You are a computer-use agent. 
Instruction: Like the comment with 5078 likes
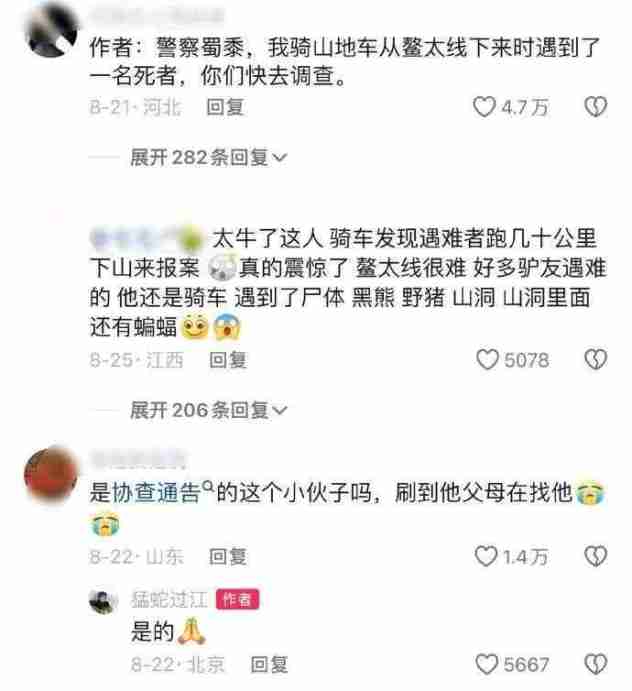pyautogui.click(x=487, y=360)
